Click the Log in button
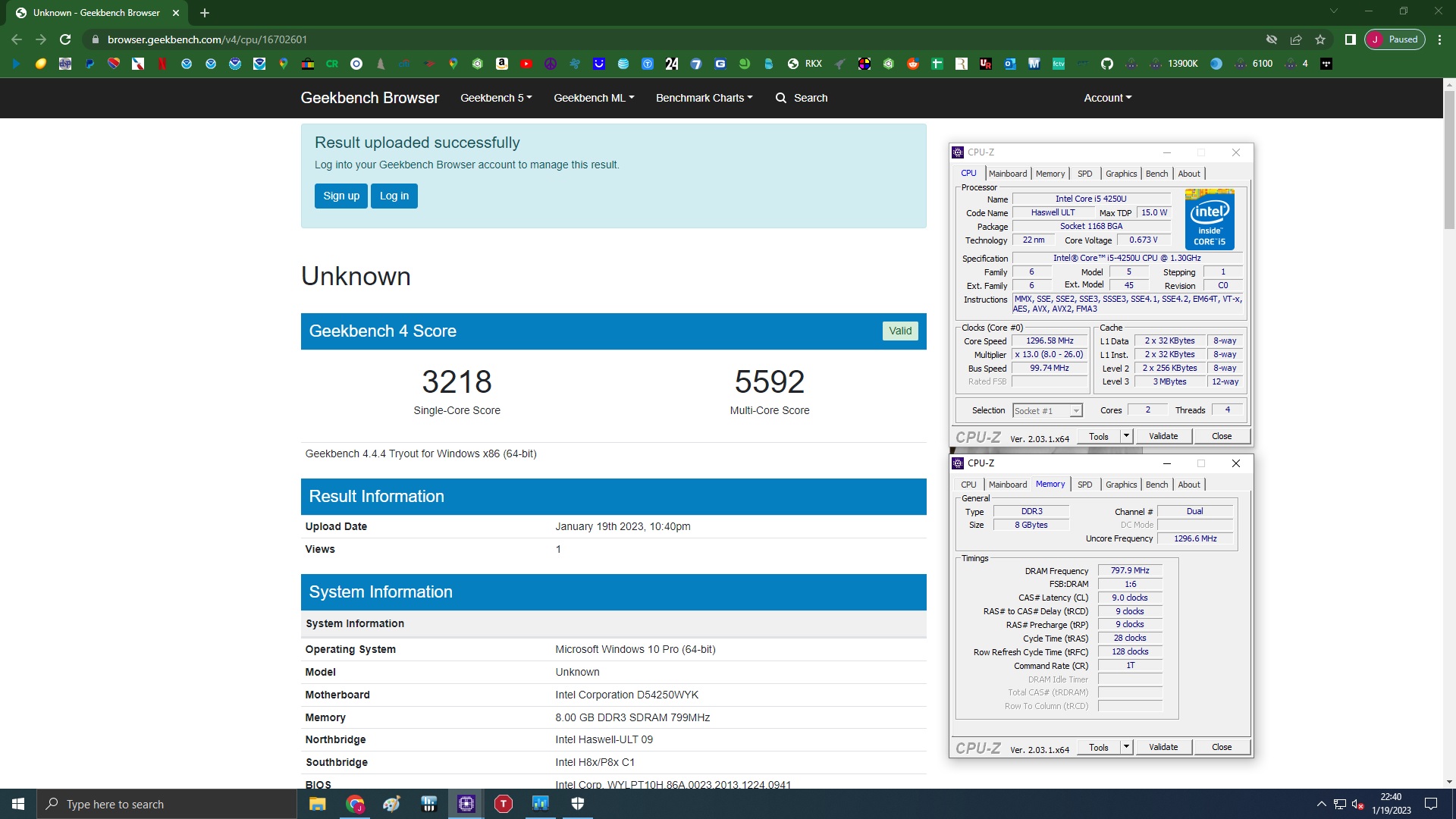 (394, 196)
